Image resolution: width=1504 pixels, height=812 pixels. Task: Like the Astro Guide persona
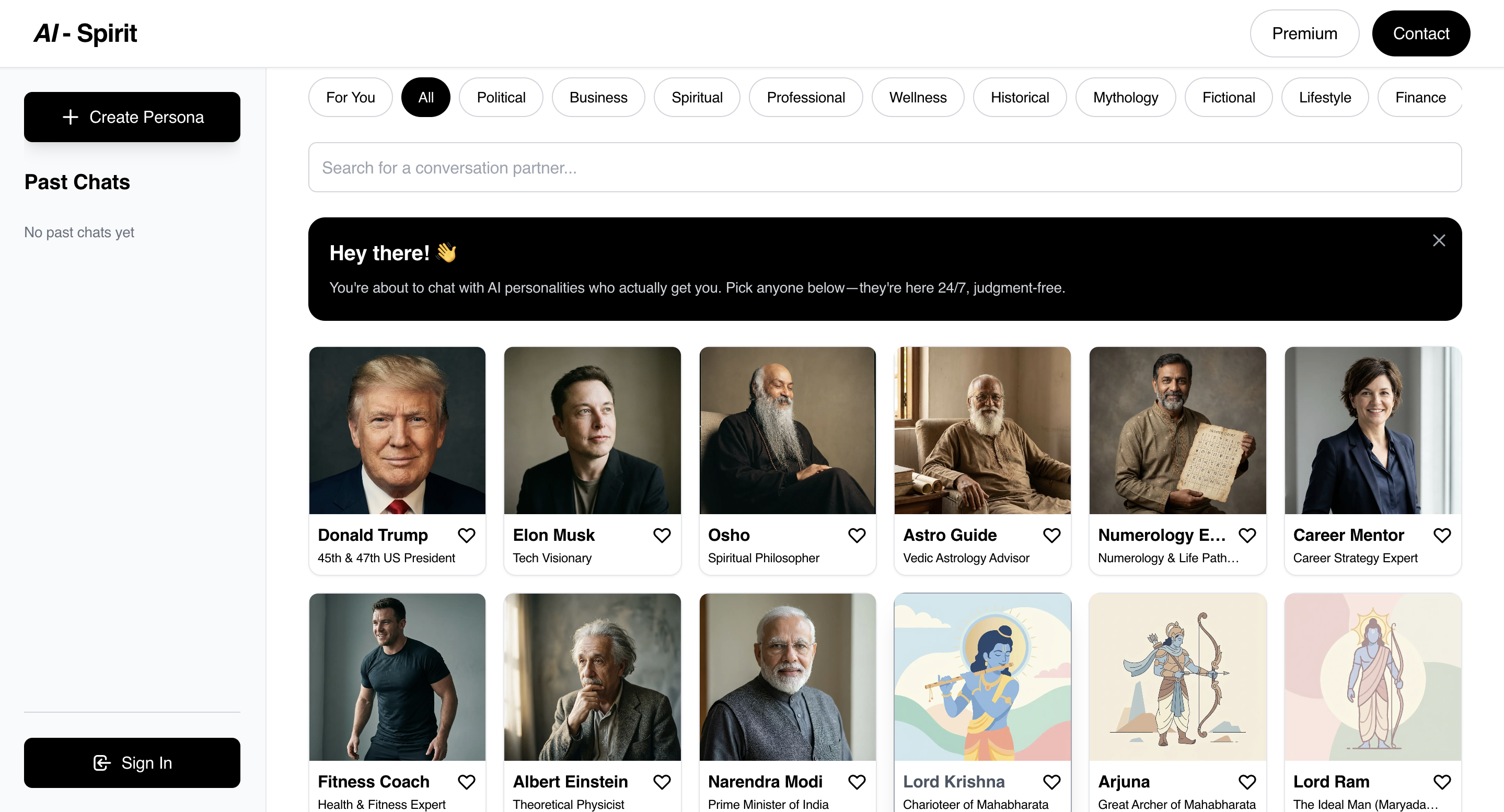point(1051,535)
